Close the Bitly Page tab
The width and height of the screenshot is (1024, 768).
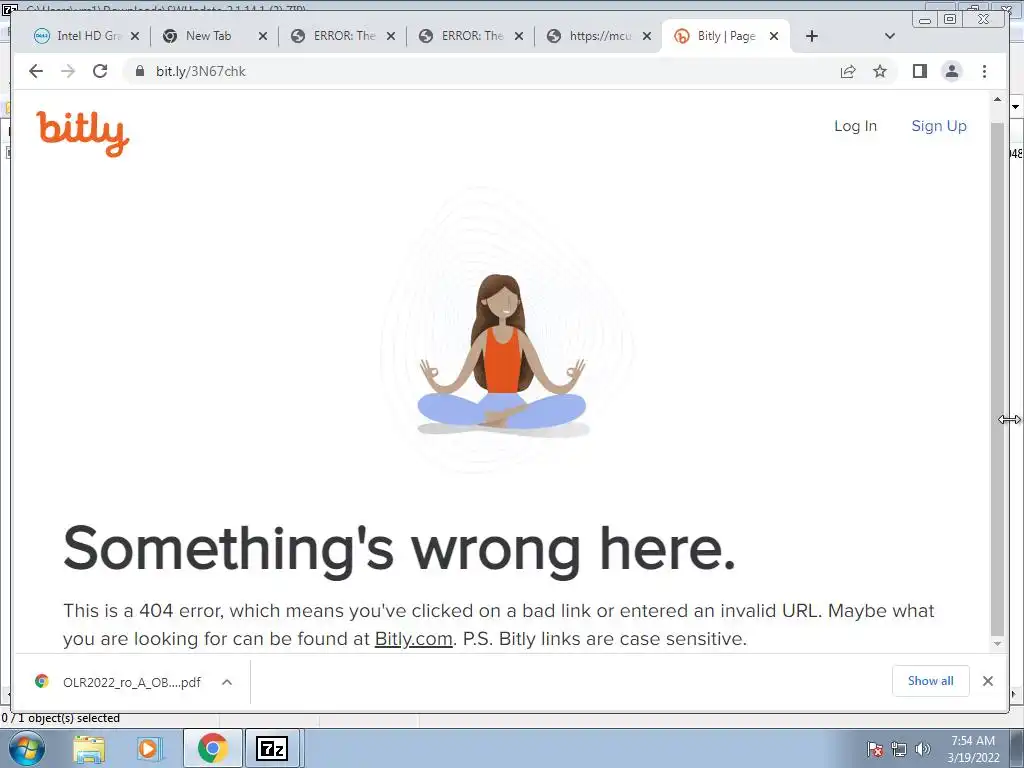pyautogui.click(x=774, y=36)
